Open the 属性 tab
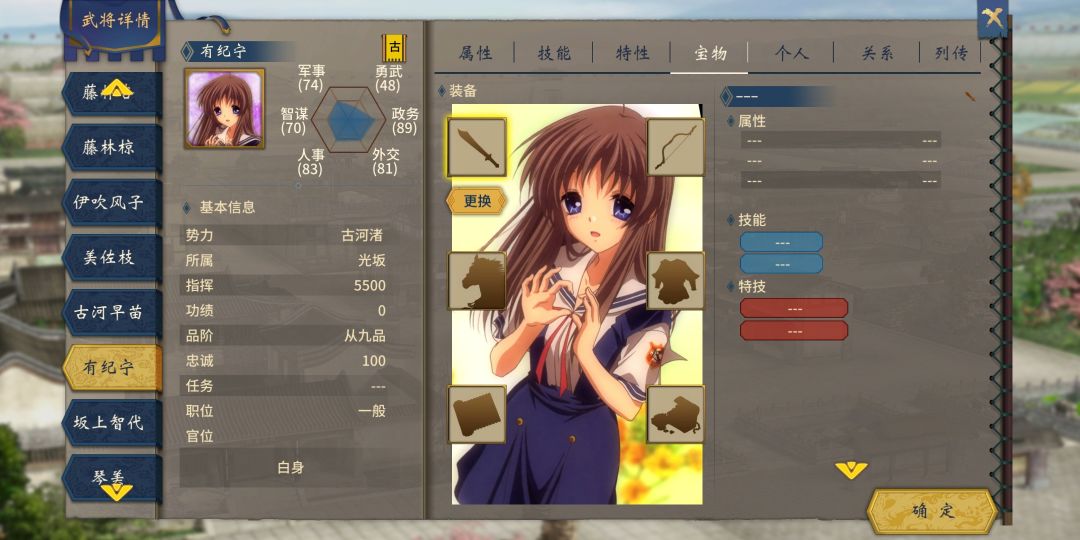The width and height of the screenshot is (1080, 540). (475, 54)
